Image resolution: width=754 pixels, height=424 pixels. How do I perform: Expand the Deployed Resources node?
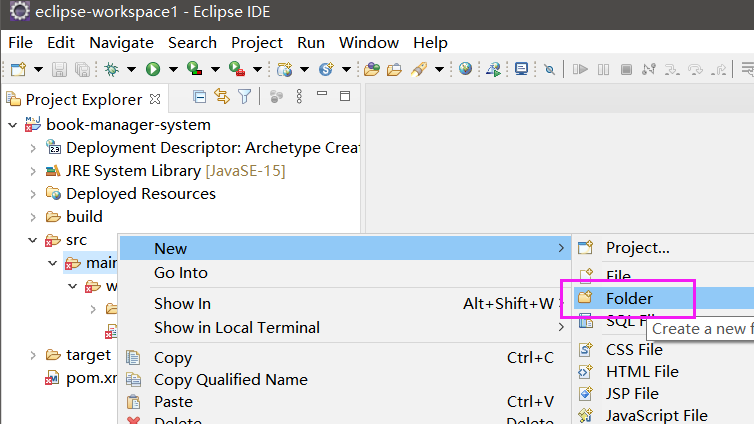point(33,194)
